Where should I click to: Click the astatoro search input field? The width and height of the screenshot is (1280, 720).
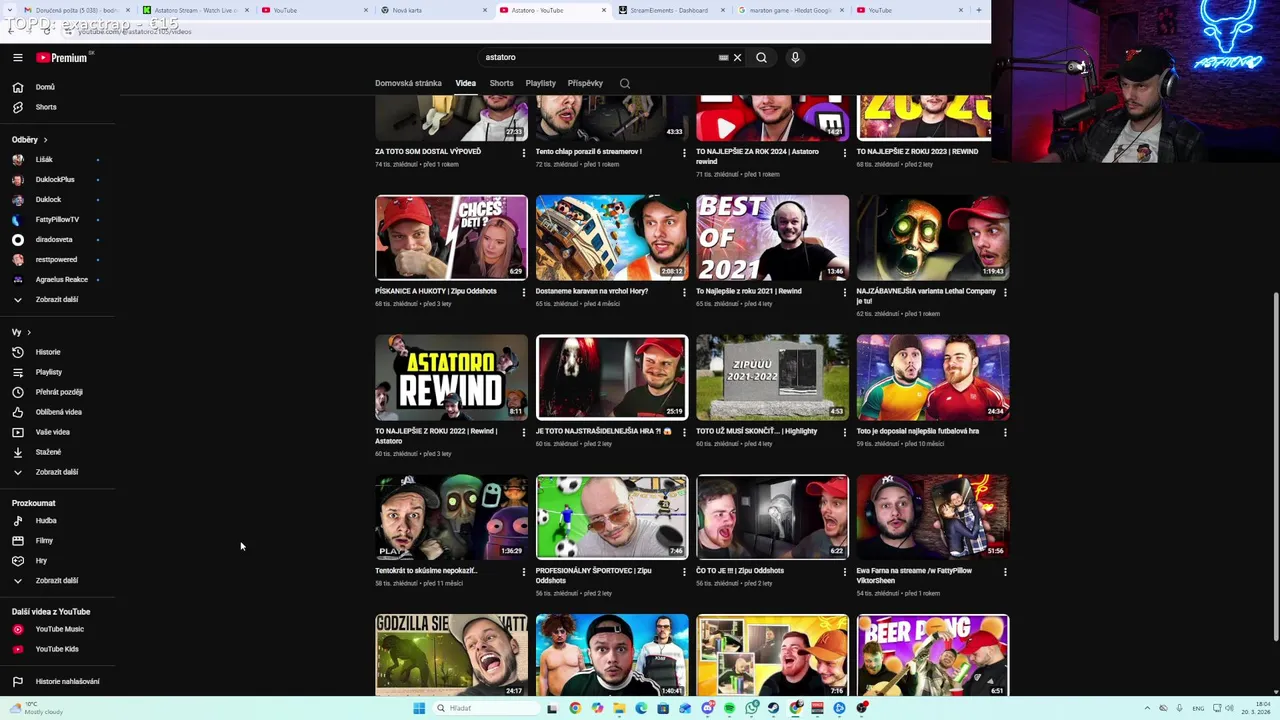click(600, 58)
